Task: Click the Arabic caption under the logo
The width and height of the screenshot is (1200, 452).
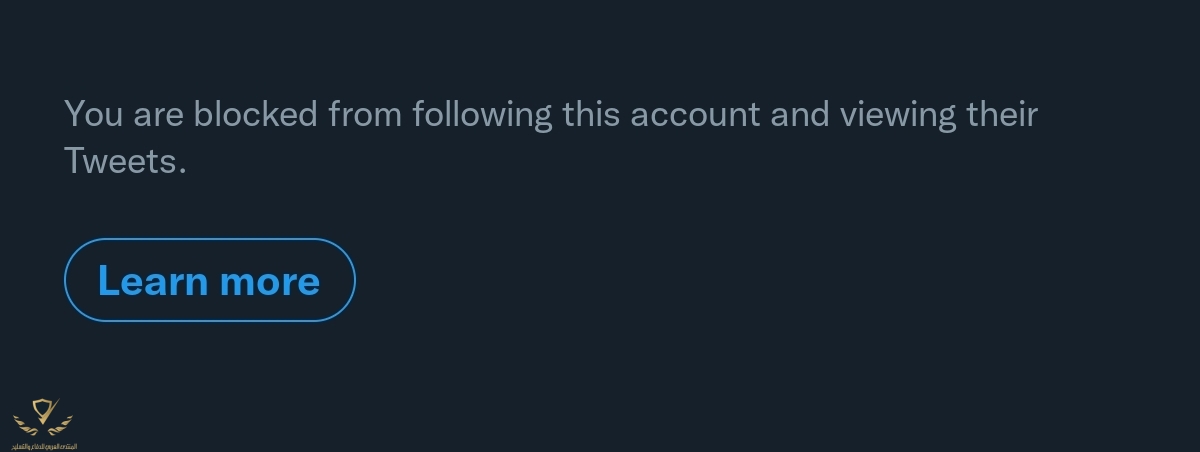Action: [x=44, y=445]
